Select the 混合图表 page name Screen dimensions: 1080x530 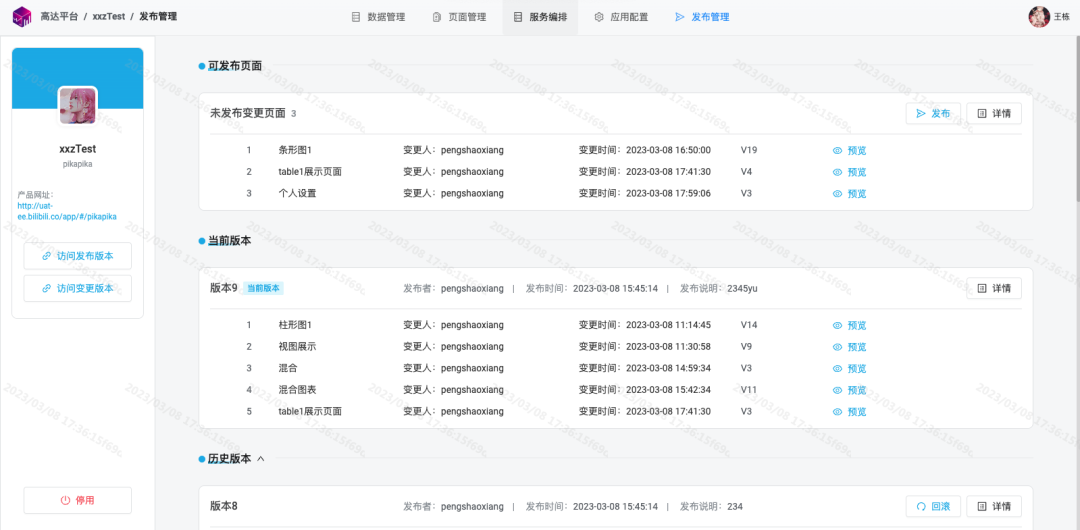298,390
